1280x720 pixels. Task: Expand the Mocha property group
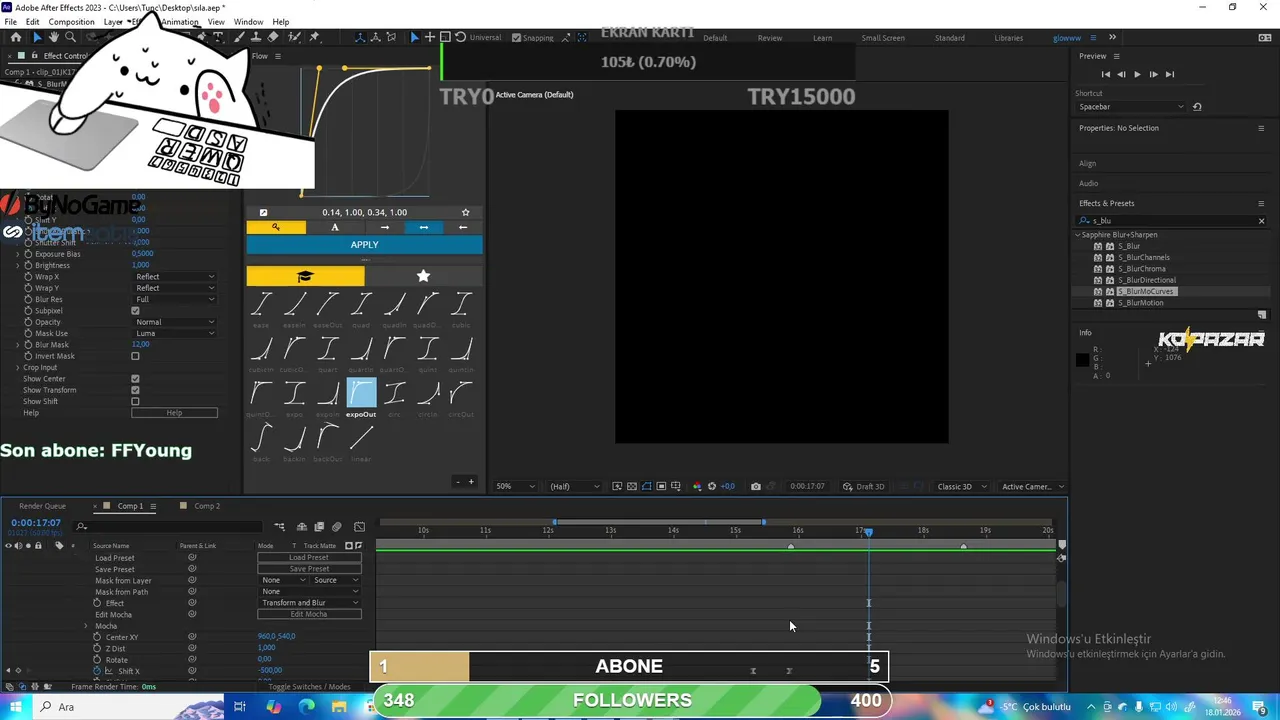(87, 626)
